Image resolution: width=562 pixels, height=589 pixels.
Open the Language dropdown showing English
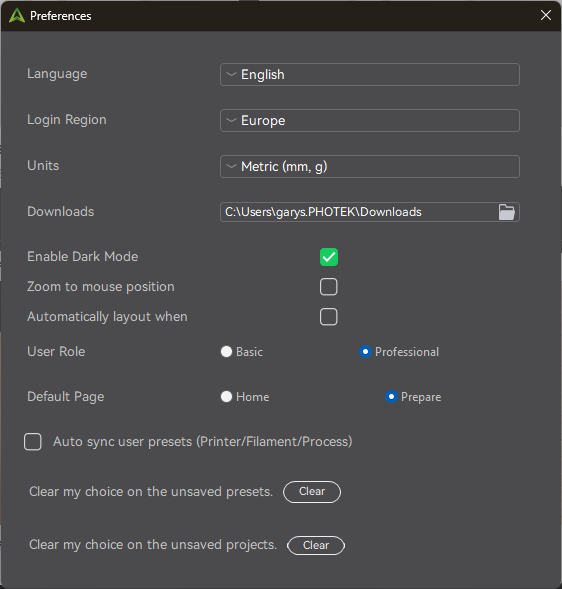tap(370, 74)
